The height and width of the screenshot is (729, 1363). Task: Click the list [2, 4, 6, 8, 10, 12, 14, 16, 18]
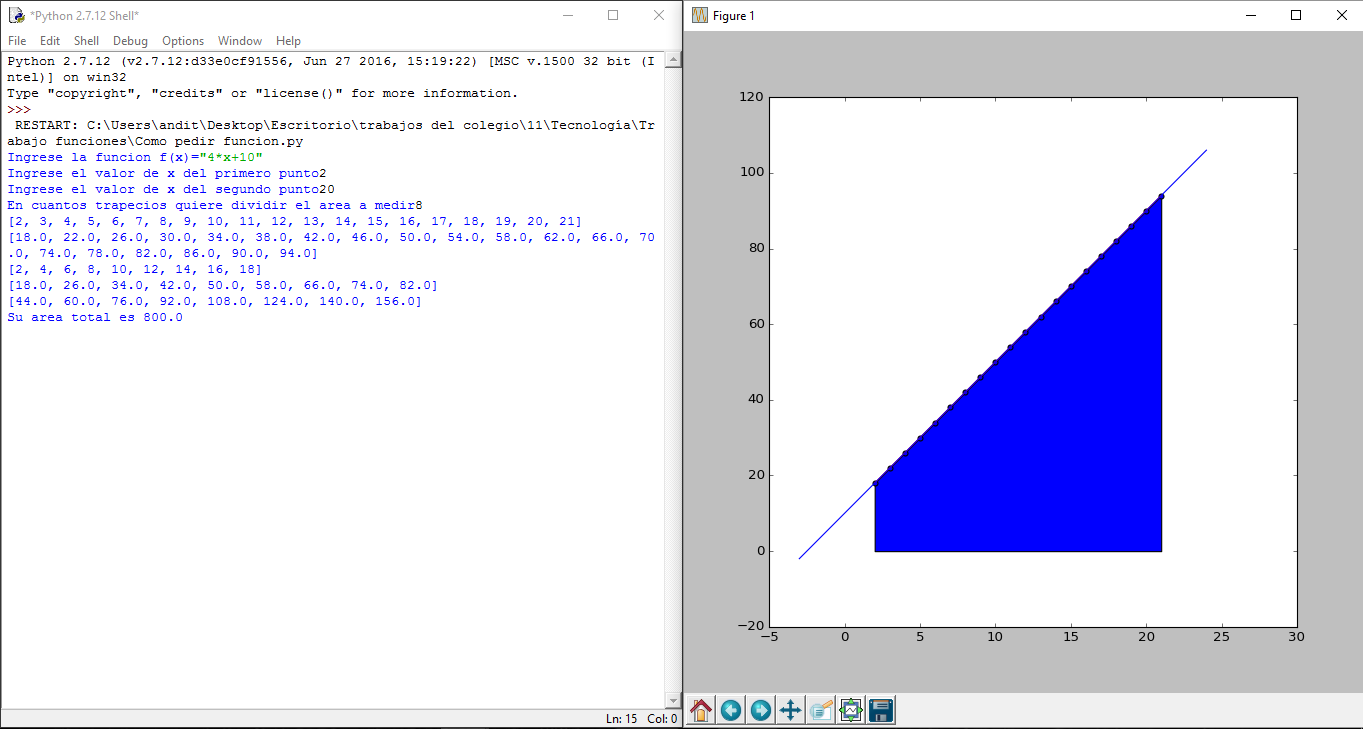coord(135,269)
